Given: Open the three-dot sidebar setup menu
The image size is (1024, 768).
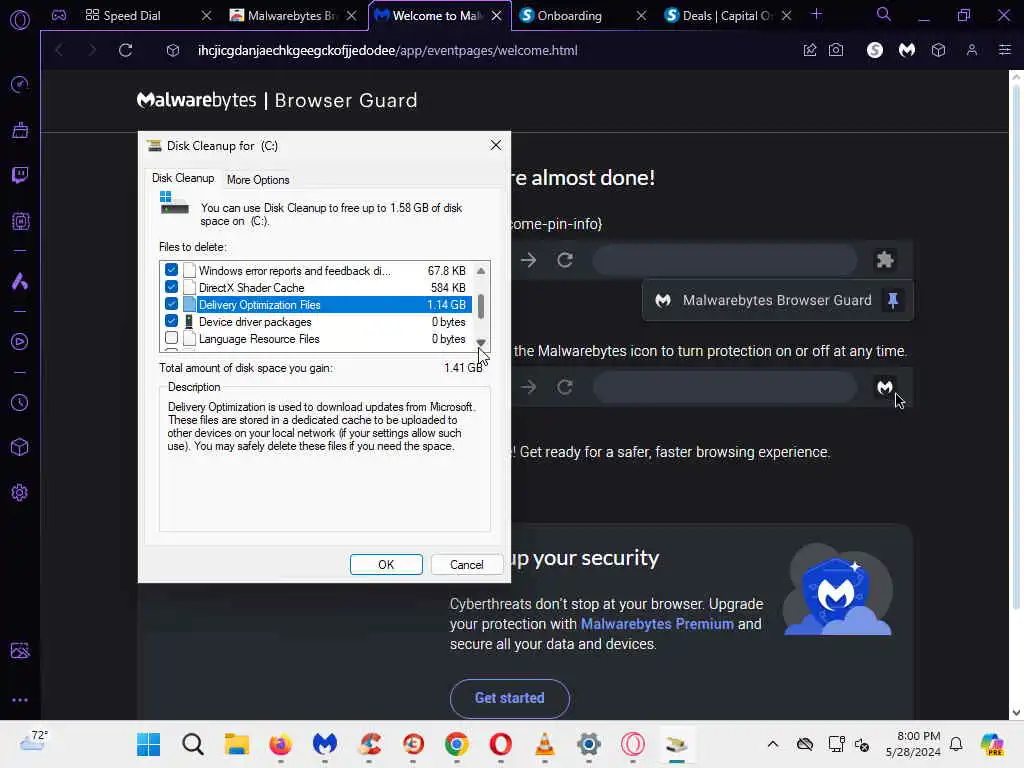Looking at the screenshot, I should coord(20,700).
